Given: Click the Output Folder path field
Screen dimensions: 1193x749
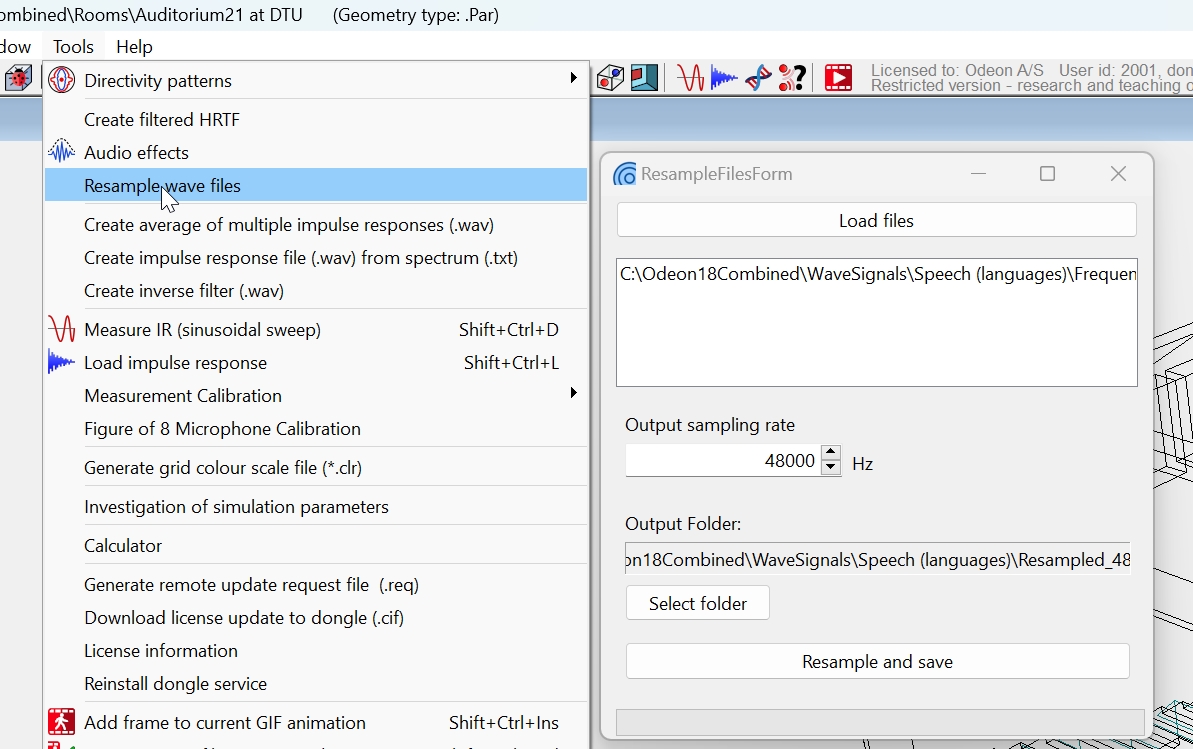Looking at the screenshot, I should [877, 559].
